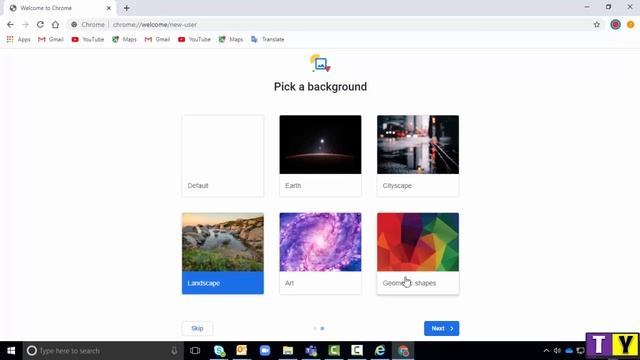Choose the Default background card
The image size is (640, 360).
(x=223, y=156)
